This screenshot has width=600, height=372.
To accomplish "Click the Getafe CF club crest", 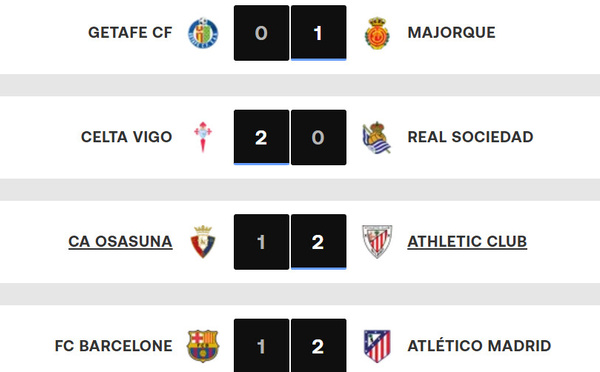I will tap(203, 33).
